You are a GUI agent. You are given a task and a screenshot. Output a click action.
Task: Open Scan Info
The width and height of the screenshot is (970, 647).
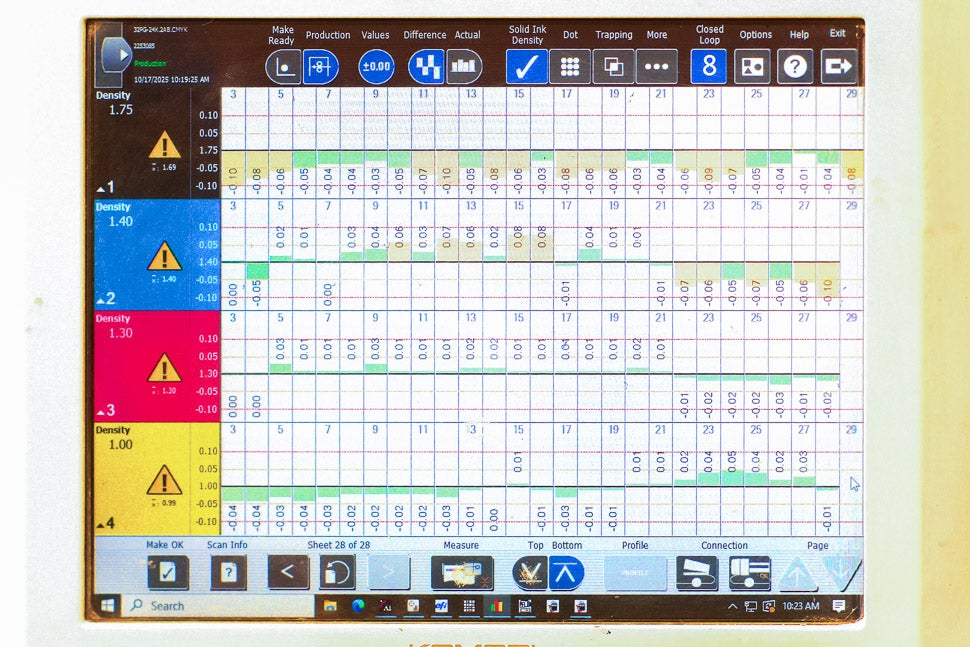tap(229, 573)
